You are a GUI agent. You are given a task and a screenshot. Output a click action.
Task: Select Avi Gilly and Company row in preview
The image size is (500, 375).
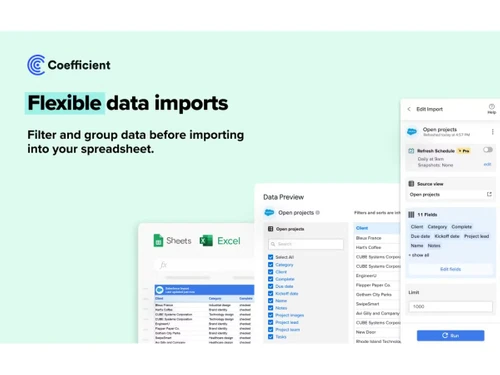(x=377, y=313)
